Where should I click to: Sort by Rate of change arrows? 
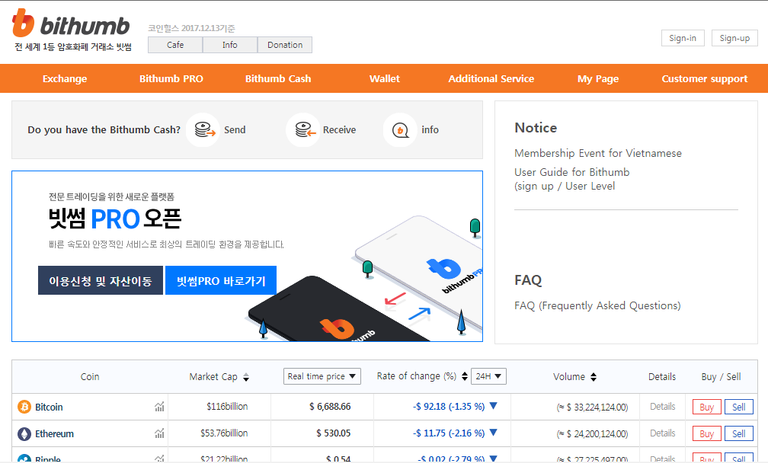tap(464, 376)
